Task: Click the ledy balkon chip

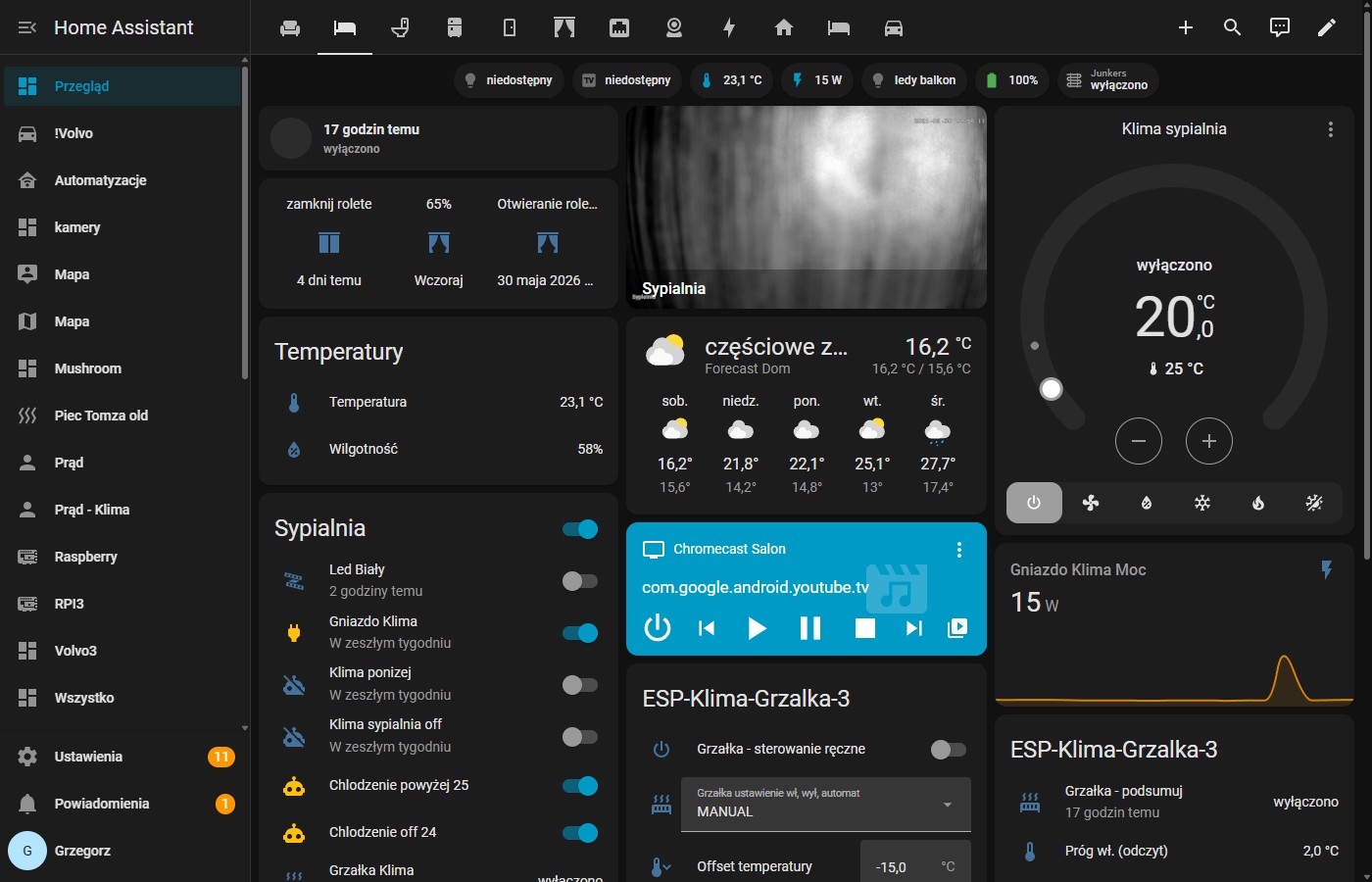Action: click(x=914, y=80)
